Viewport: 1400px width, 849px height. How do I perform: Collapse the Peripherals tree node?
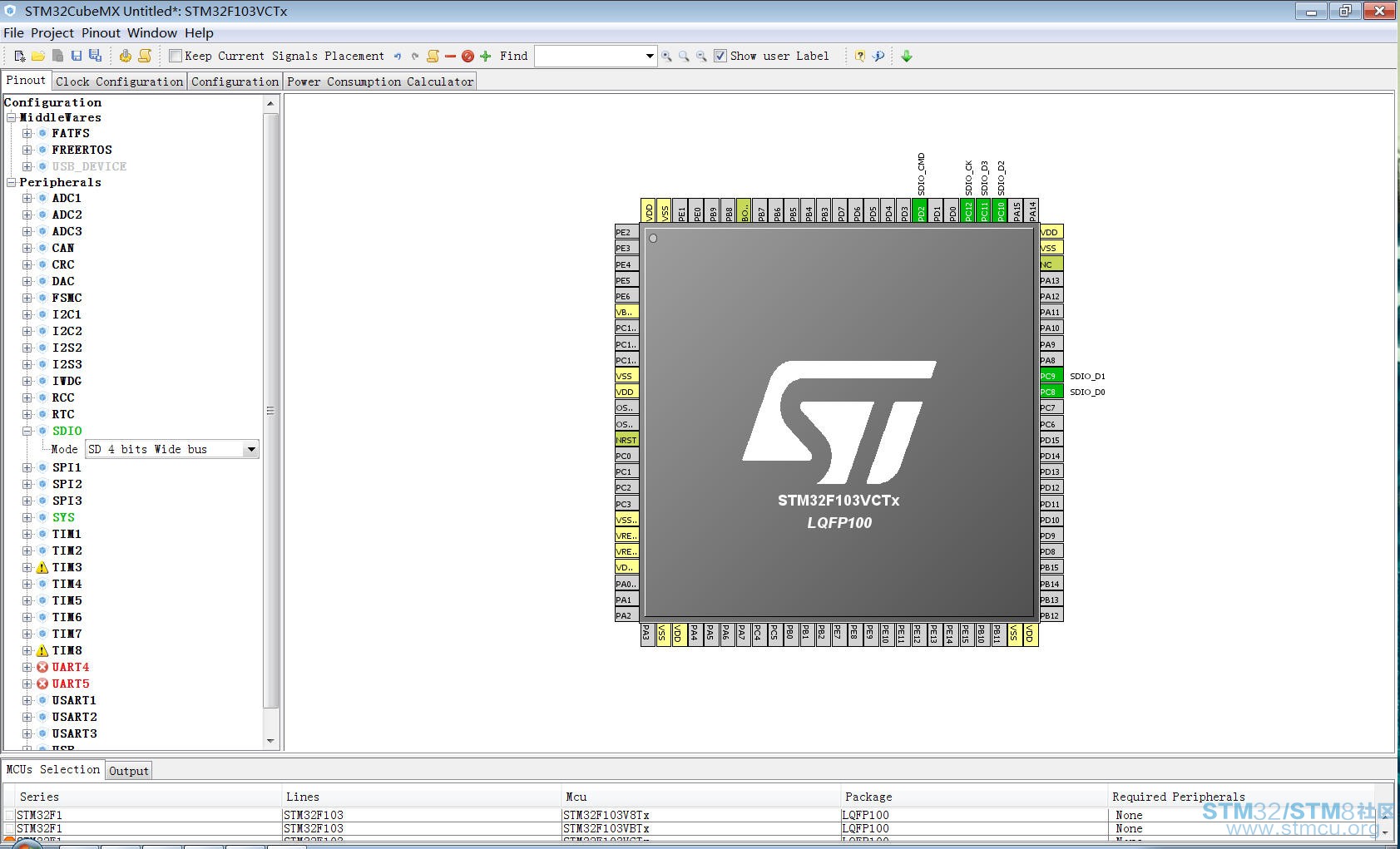(x=12, y=182)
